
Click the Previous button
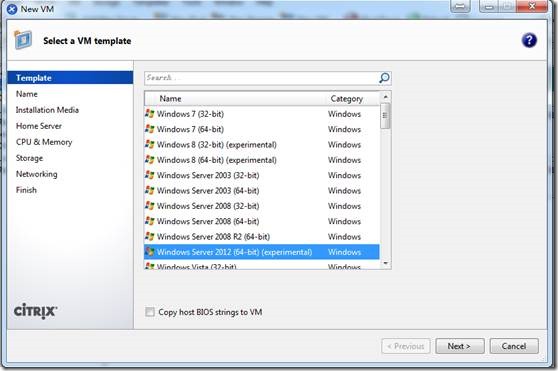[x=406, y=346]
